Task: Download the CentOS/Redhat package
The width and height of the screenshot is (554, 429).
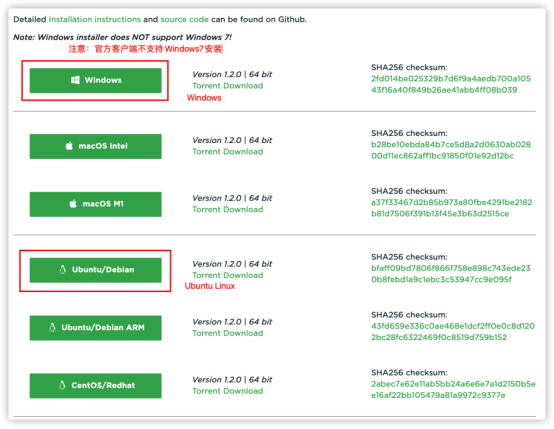Action: click(95, 386)
